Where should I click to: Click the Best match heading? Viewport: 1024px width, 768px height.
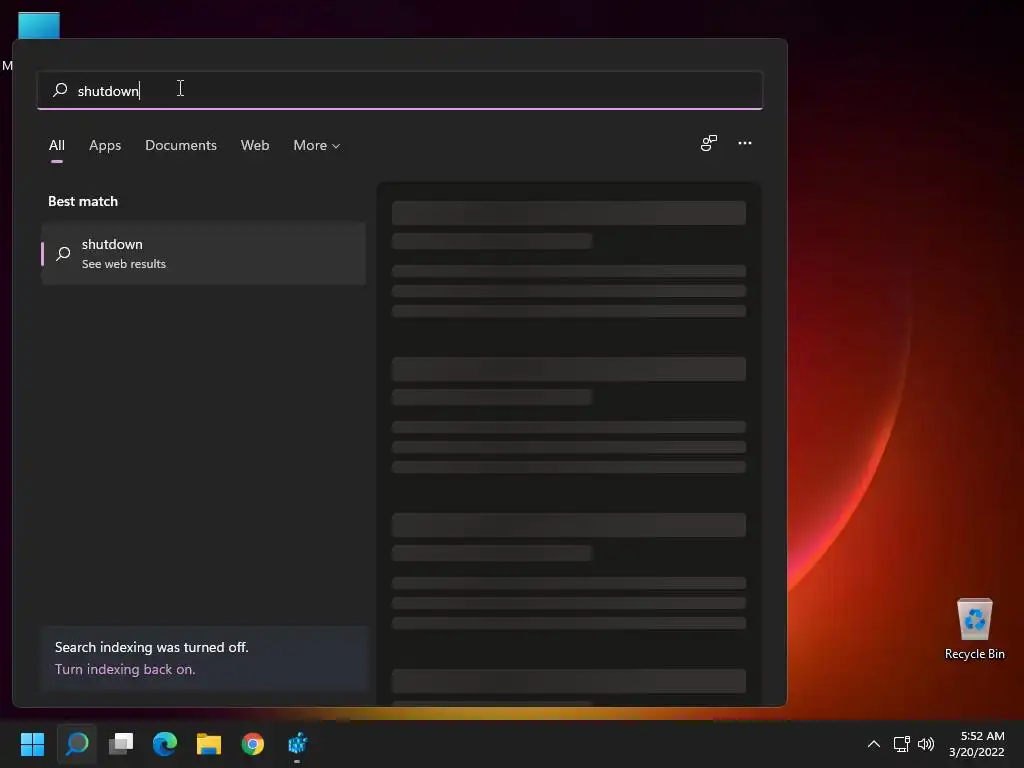point(83,201)
